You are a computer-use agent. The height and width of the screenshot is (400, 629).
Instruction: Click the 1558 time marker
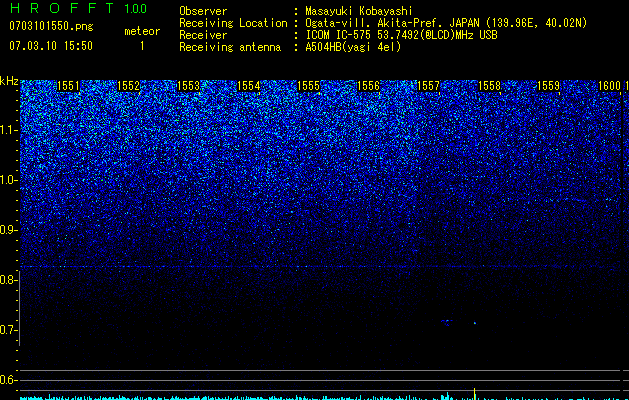click(x=489, y=86)
